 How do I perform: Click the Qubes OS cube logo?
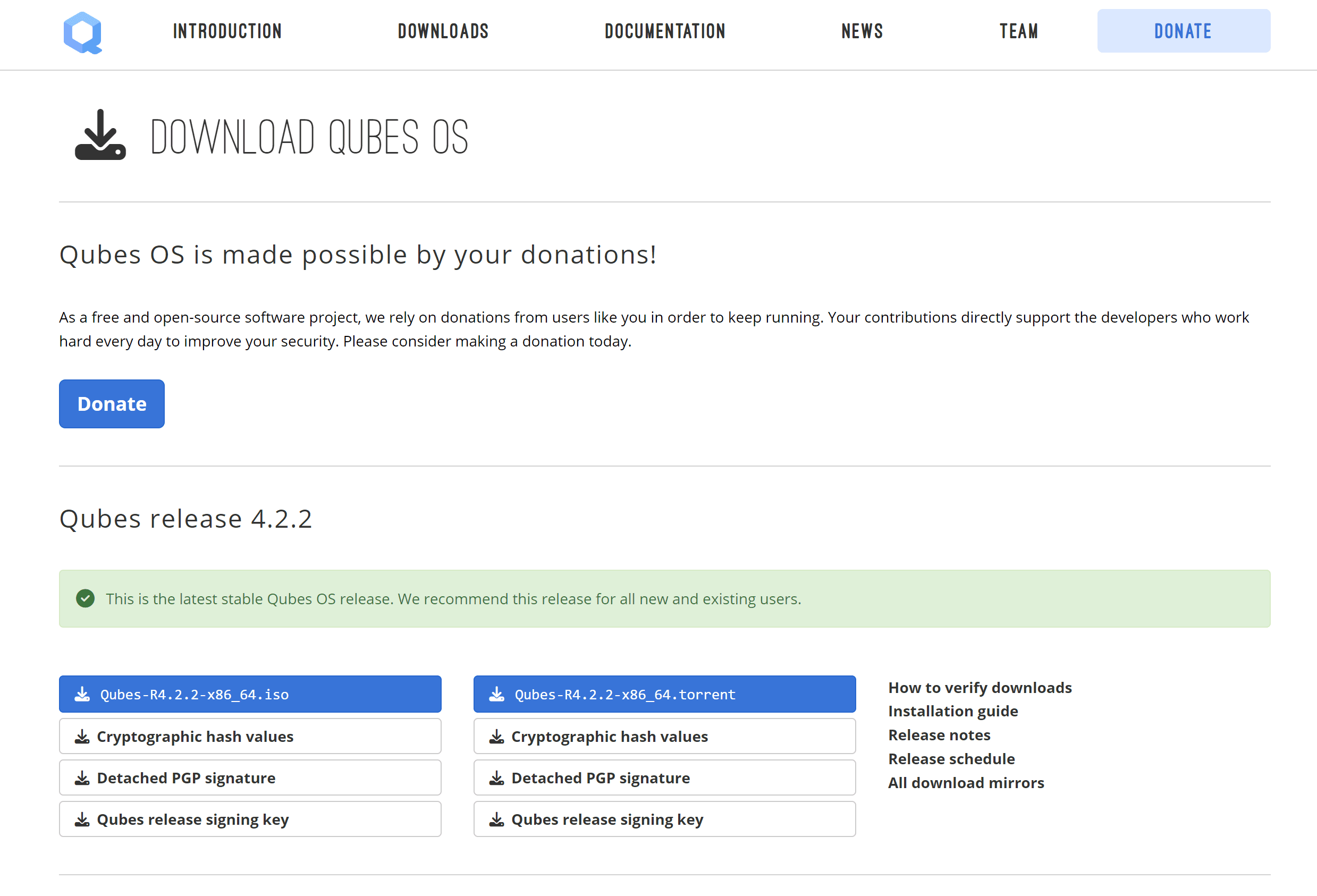pos(83,32)
